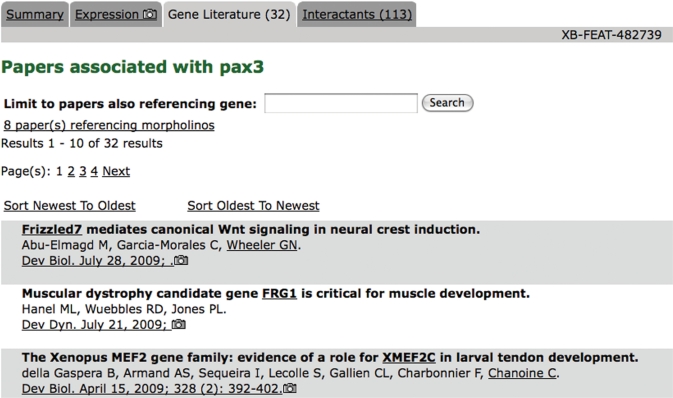Open Dev Biol. July 28, 2009 citation
The height and width of the screenshot is (398, 673).
[97, 261]
